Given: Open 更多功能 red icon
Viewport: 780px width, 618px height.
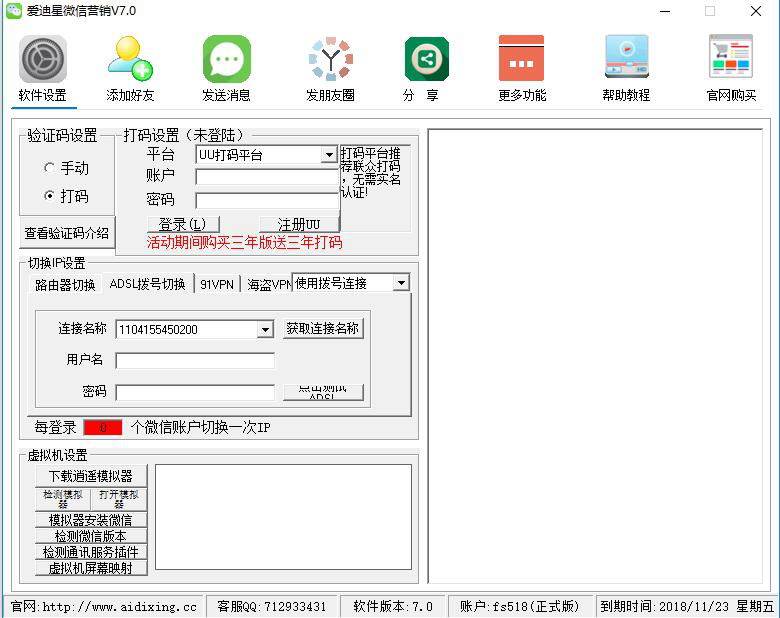Looking at the screenshot, I should click(x=521, y=58).
